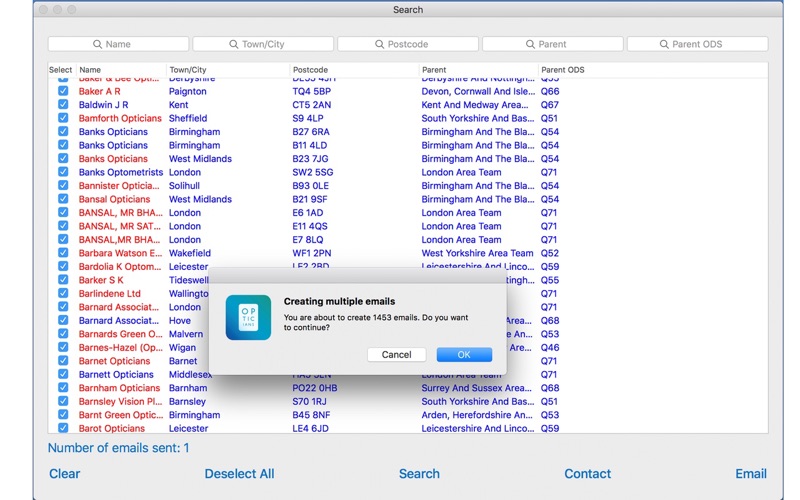This screenshot has width=800, height=500.
Task: Click postcode SW2 5SG
Action: click(x=312, y=172)
